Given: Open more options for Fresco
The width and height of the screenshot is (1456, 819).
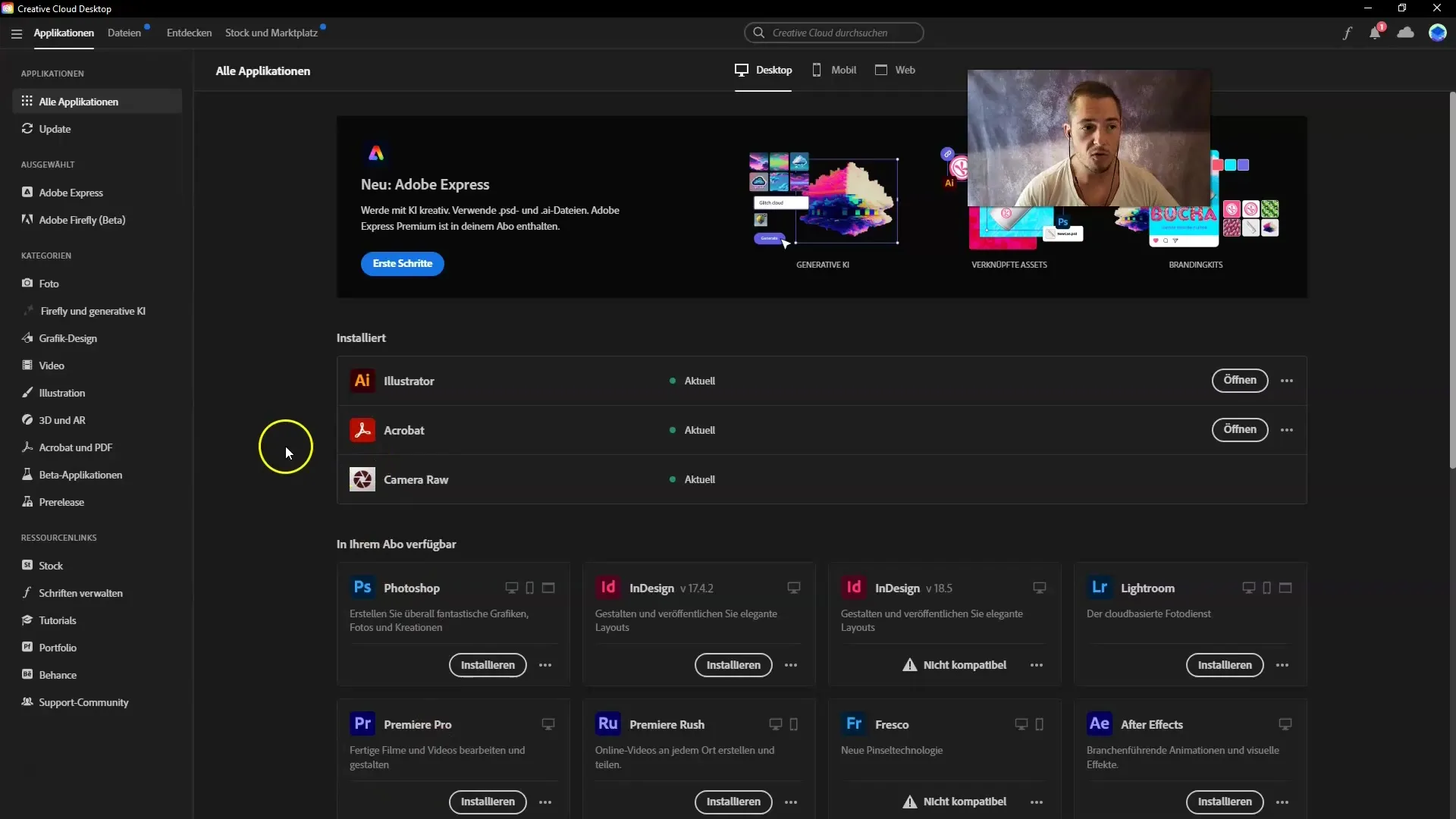Looking at the screenshot, I should point(1037,802).
